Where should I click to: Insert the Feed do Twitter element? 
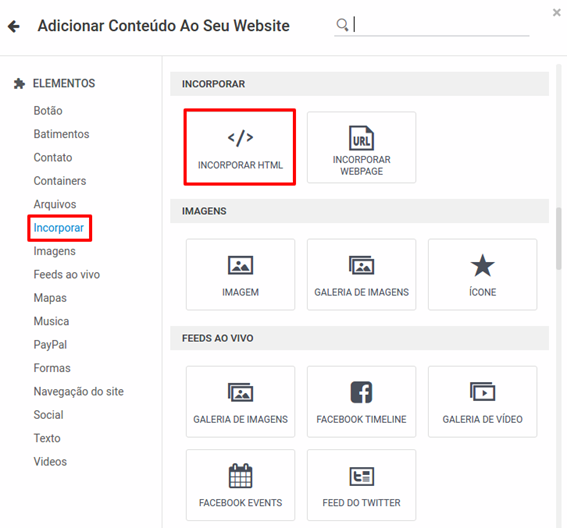point(361,485)
